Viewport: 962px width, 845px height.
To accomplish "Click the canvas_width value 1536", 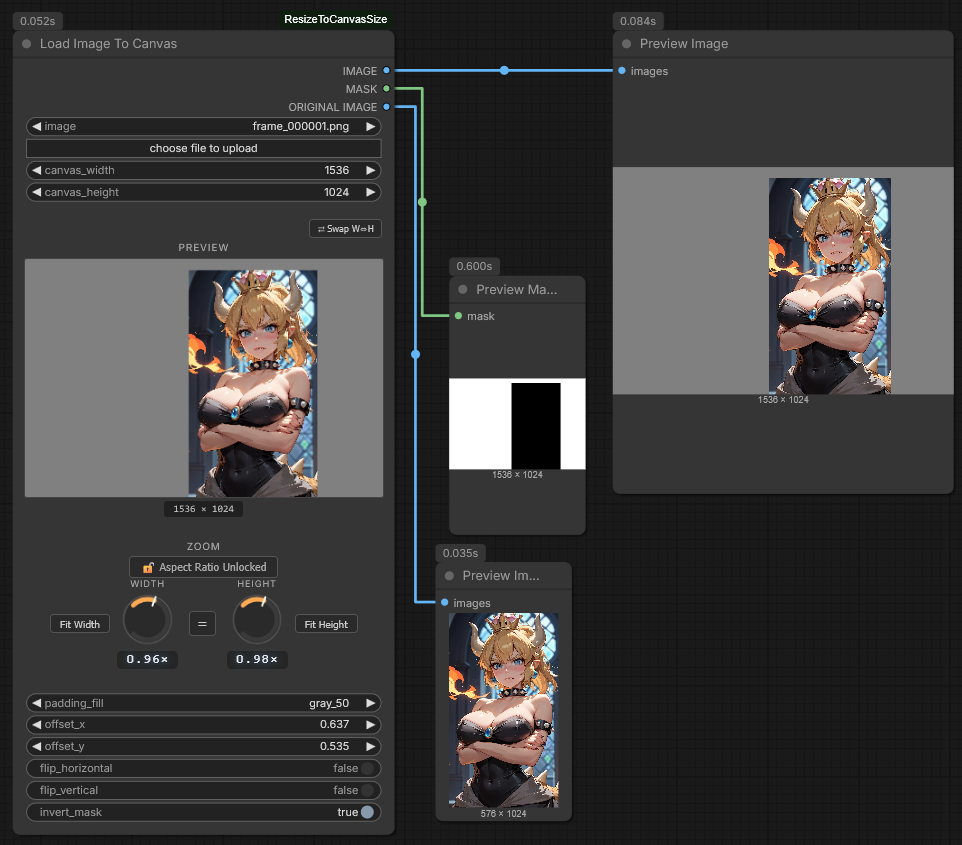I will point(336,170).
